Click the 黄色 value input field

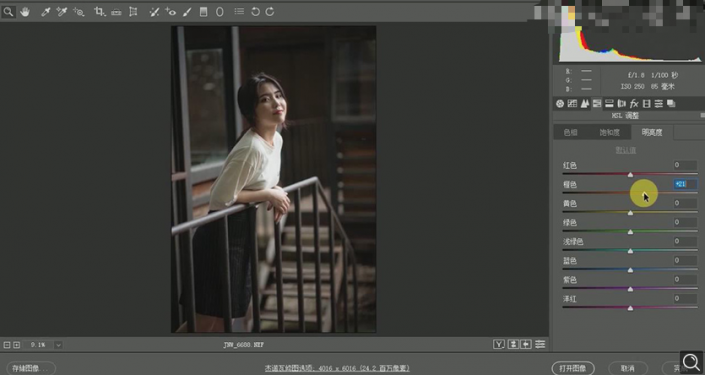pos(685,203)
